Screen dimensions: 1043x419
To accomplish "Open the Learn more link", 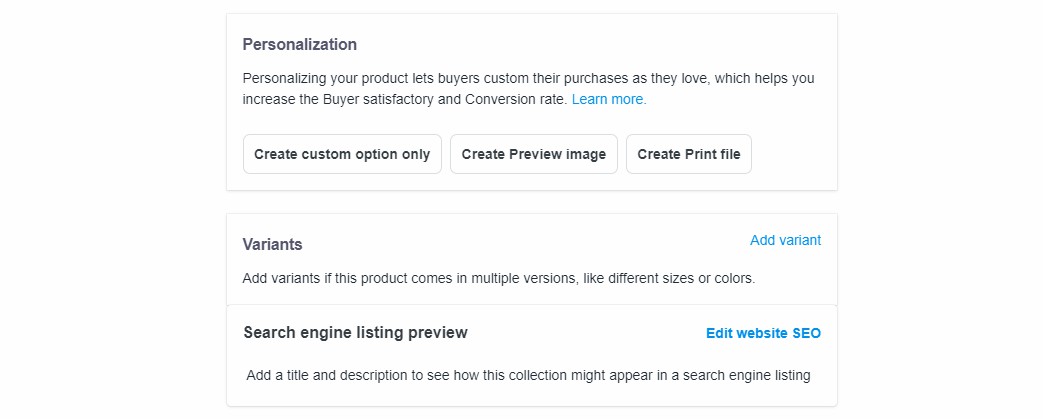I will point(609,99).
